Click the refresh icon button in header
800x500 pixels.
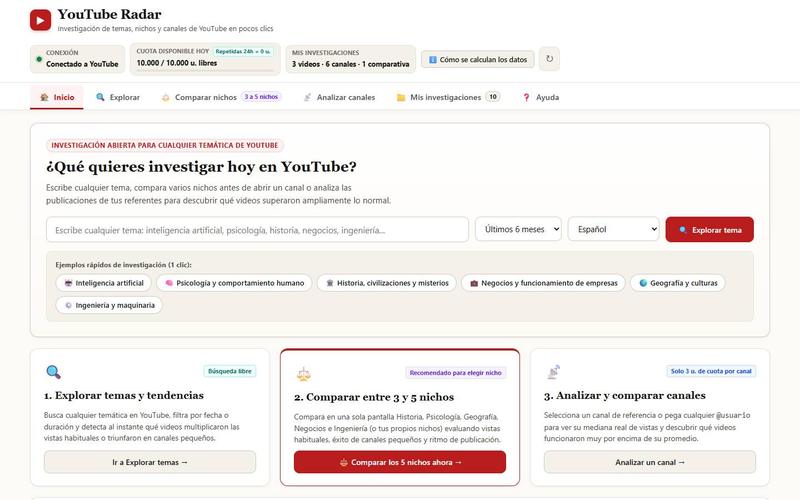pos(549,59)
